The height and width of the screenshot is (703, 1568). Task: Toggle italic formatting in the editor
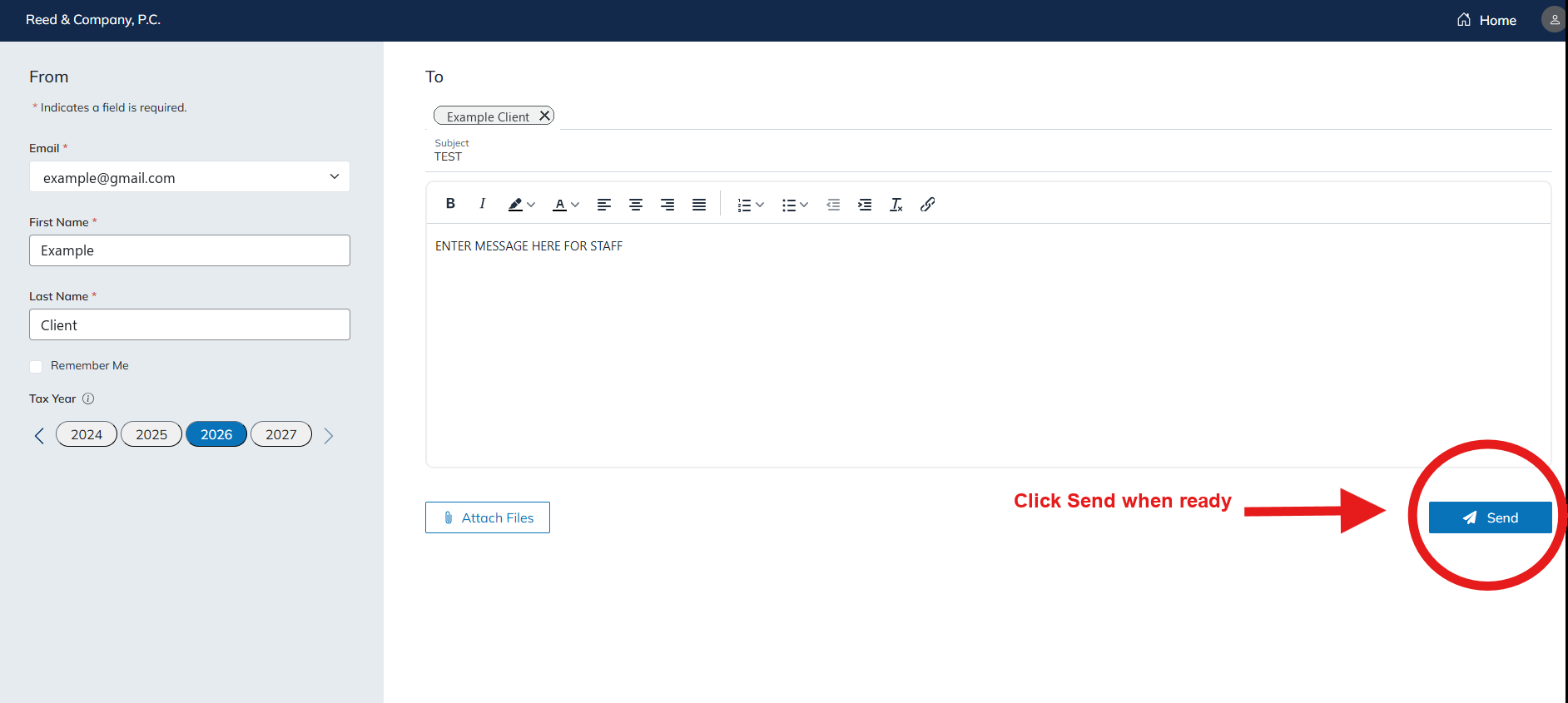(482, 204)
